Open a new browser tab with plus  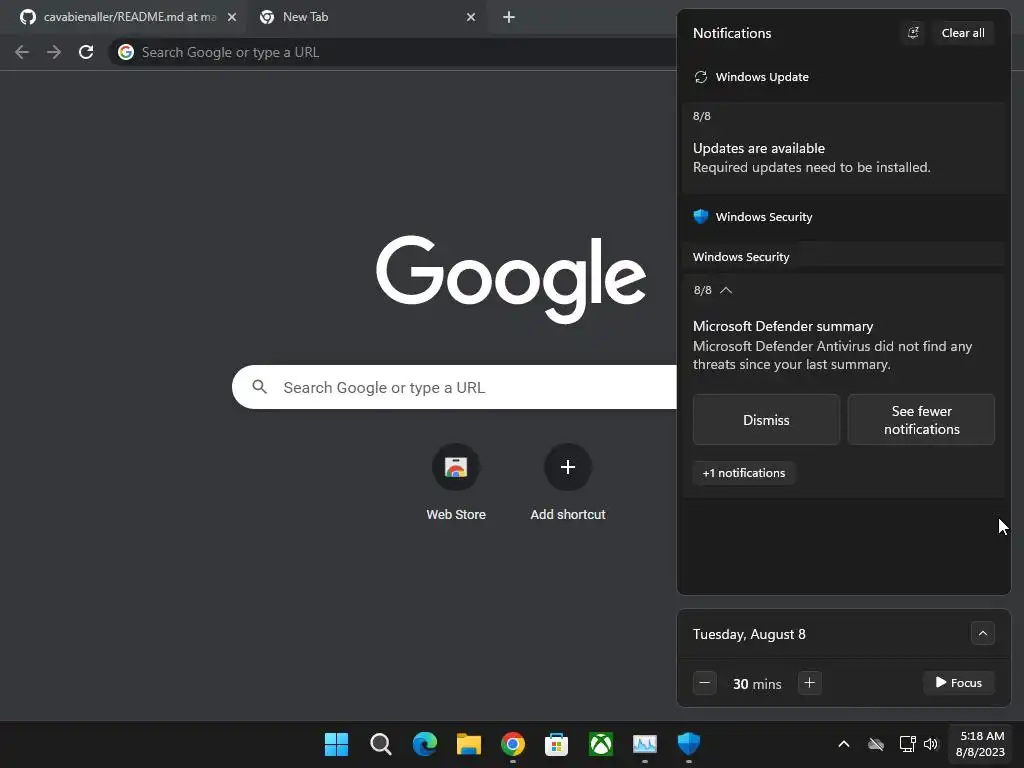pyautogui.click(x=509, y=17)
